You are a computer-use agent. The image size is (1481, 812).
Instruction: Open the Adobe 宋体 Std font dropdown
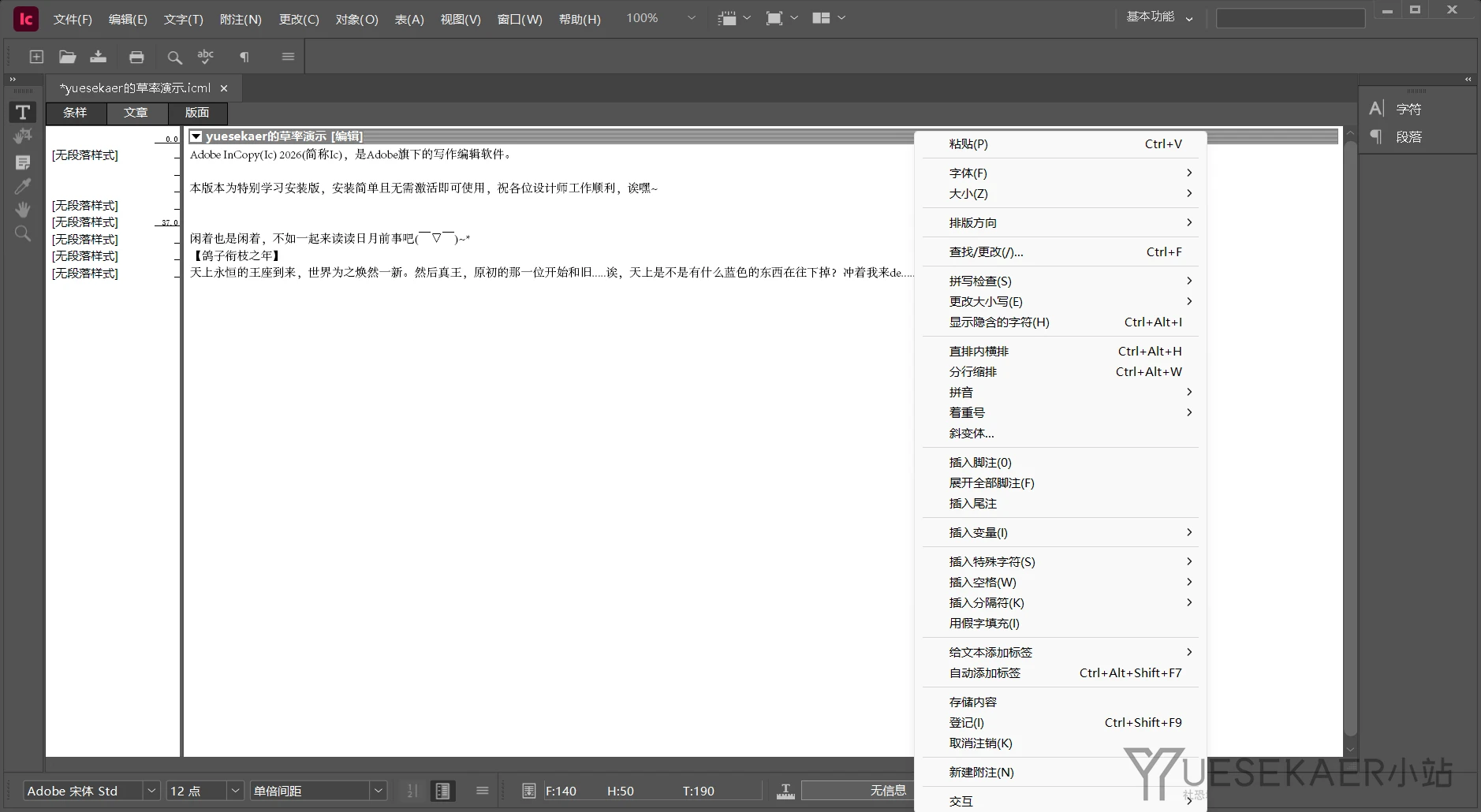tap(151, 791)
